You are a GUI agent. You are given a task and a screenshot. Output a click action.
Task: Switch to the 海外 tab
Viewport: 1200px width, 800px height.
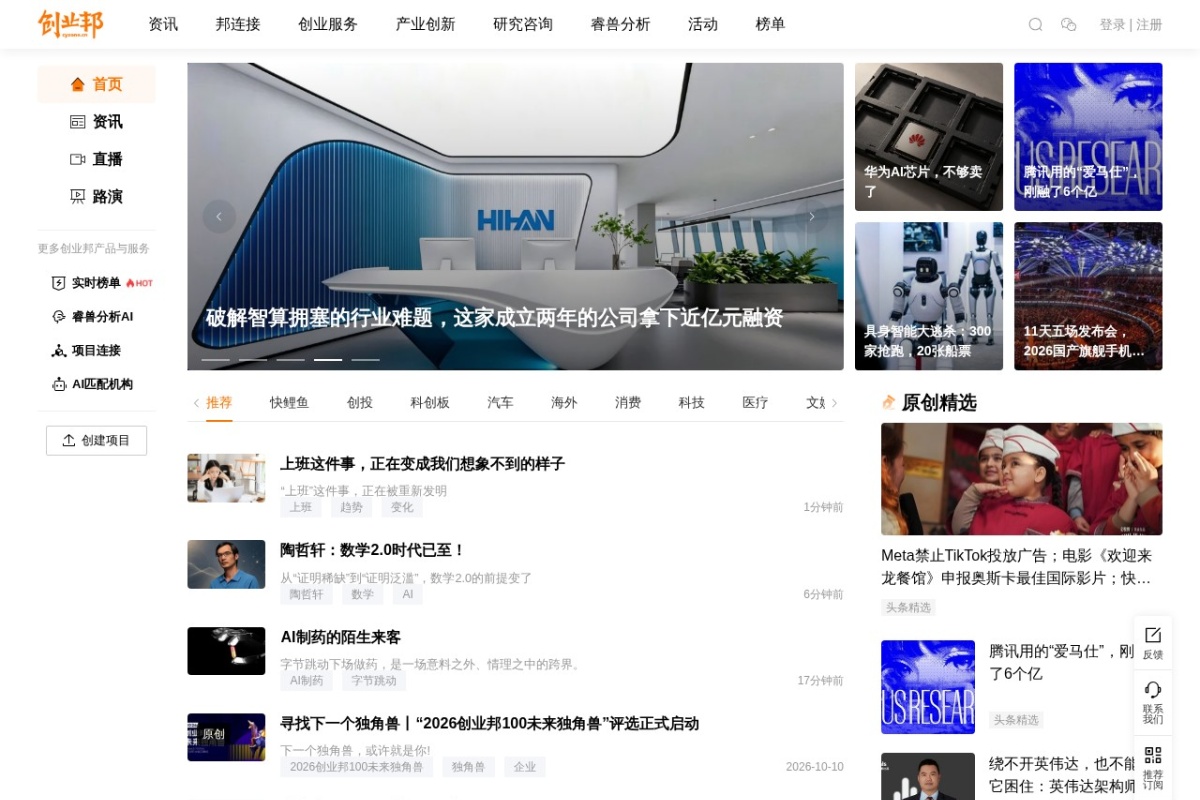point(564,402)
